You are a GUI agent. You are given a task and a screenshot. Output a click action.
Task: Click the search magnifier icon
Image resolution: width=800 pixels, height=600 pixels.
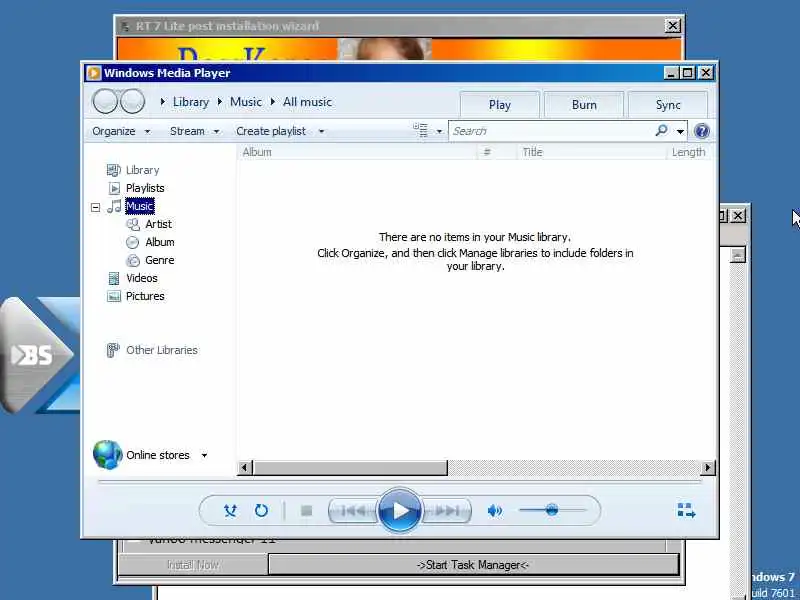661,131
